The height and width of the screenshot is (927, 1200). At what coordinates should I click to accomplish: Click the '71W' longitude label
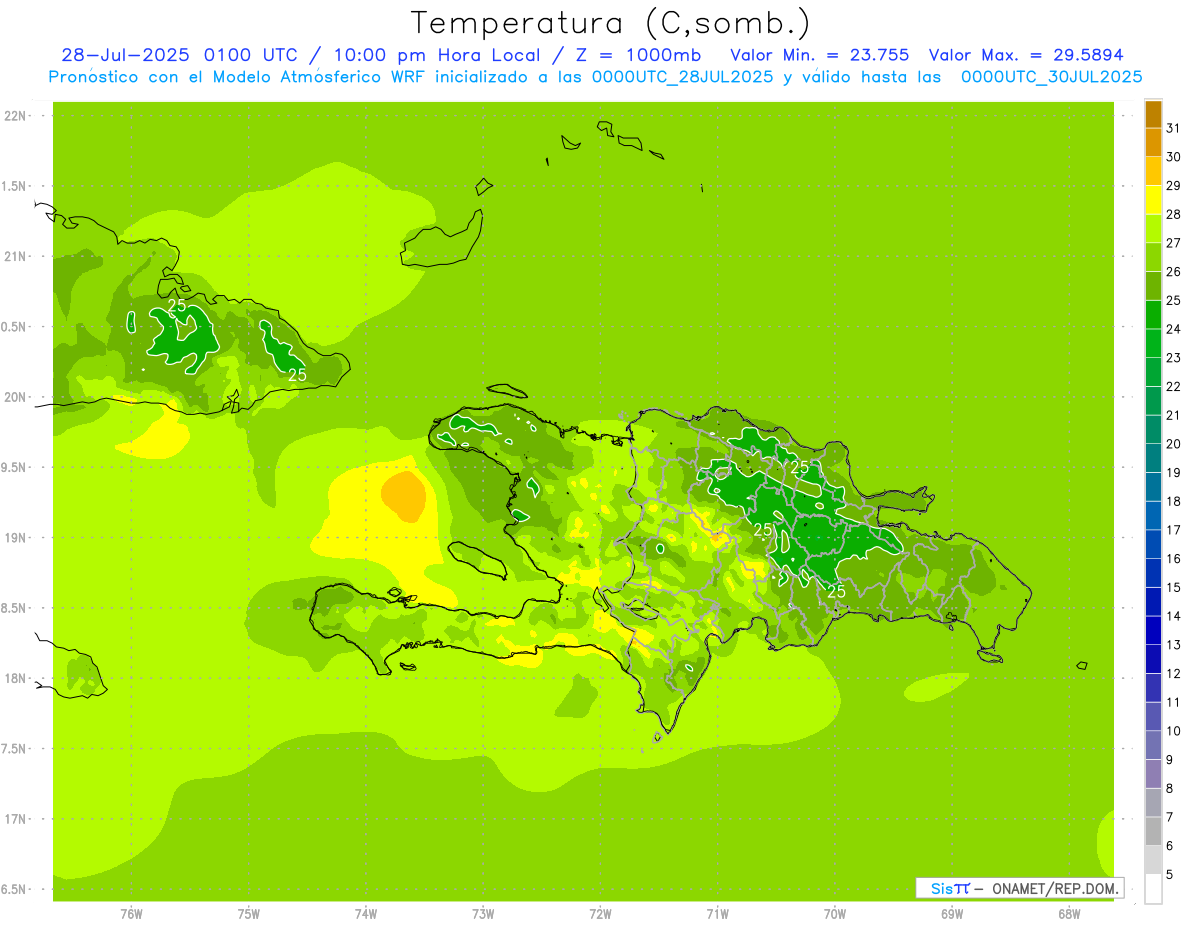[x=717, y=914]
